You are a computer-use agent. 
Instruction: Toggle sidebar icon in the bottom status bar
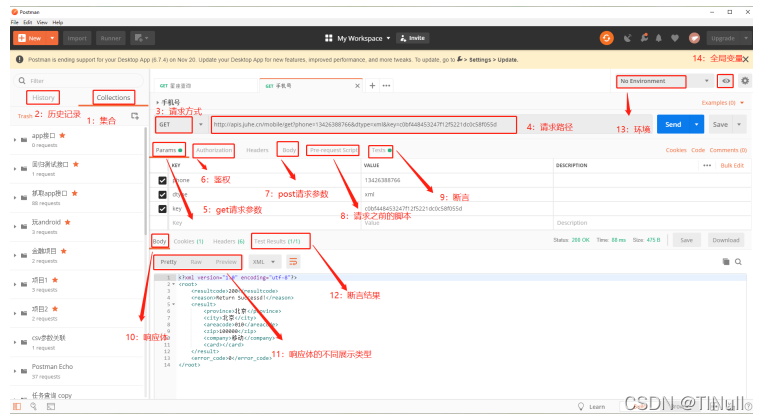tap(17, 406)
